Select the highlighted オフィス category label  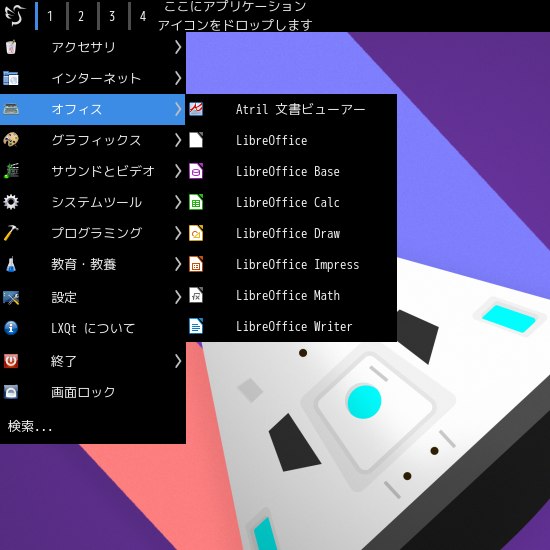[x=77, y=109]
